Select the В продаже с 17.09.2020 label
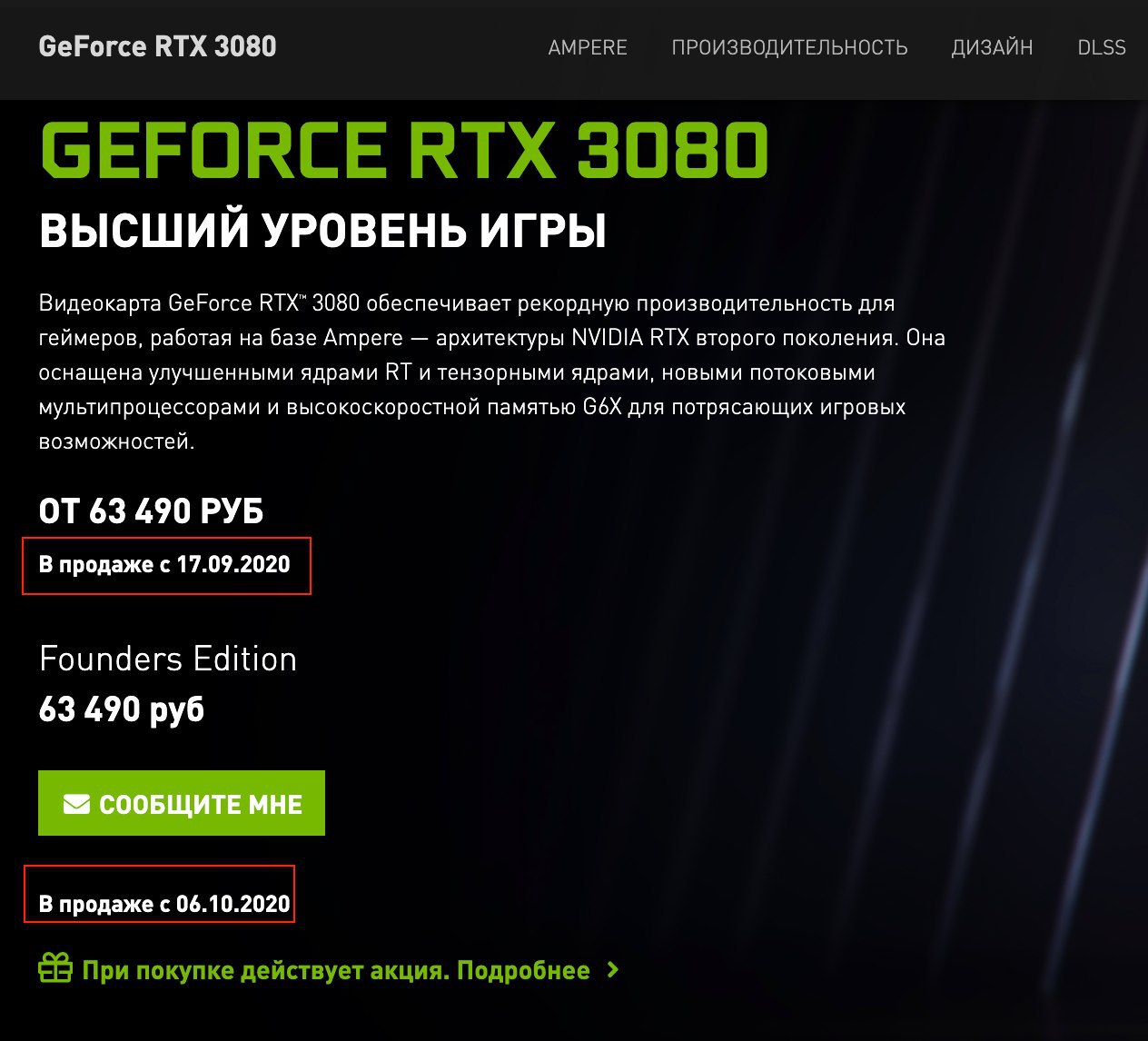Viewport: 1148px width, 1041px height. pyautogui.click(x=164, y=565)
